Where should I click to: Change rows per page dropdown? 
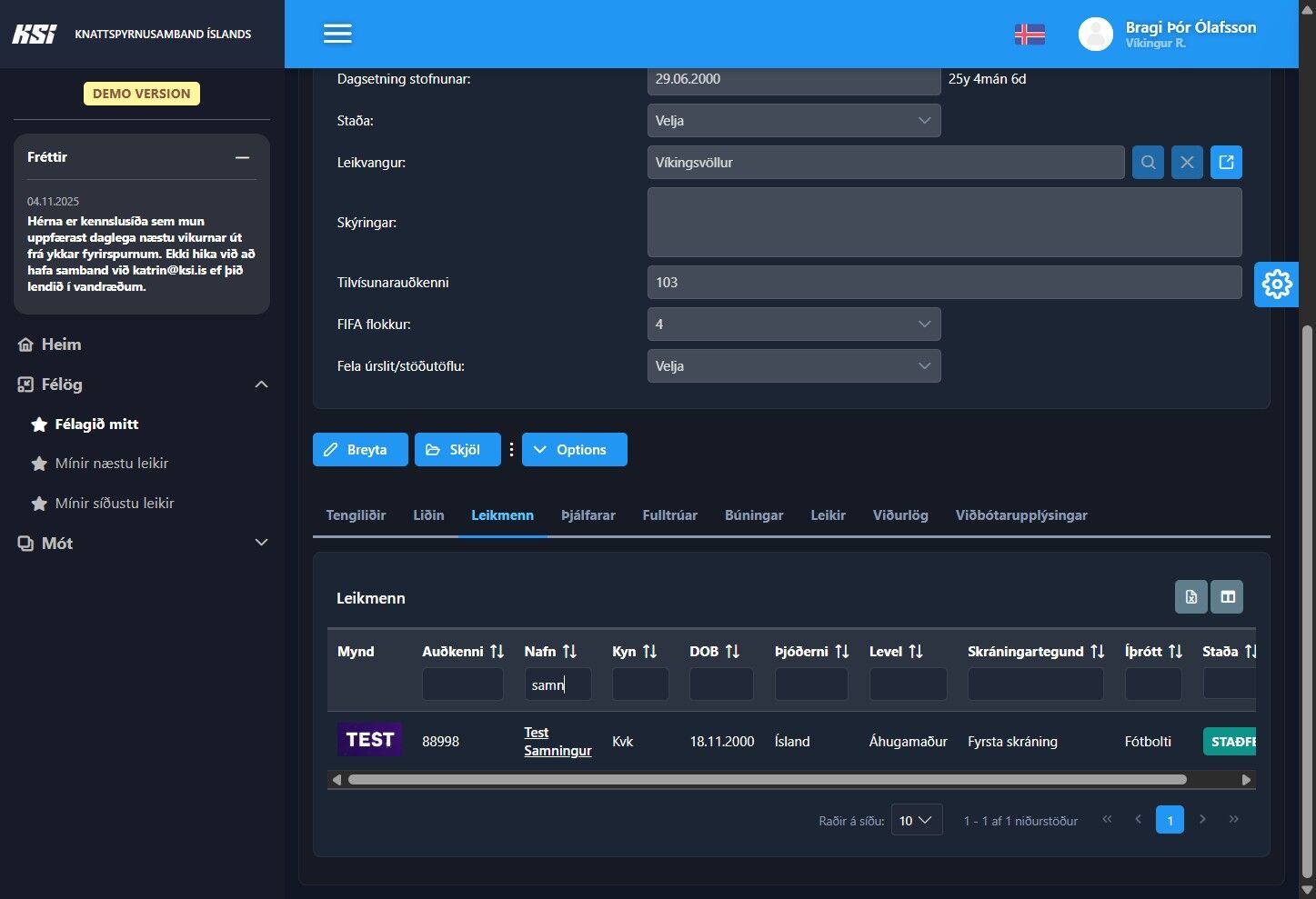[x=917, y=821]
